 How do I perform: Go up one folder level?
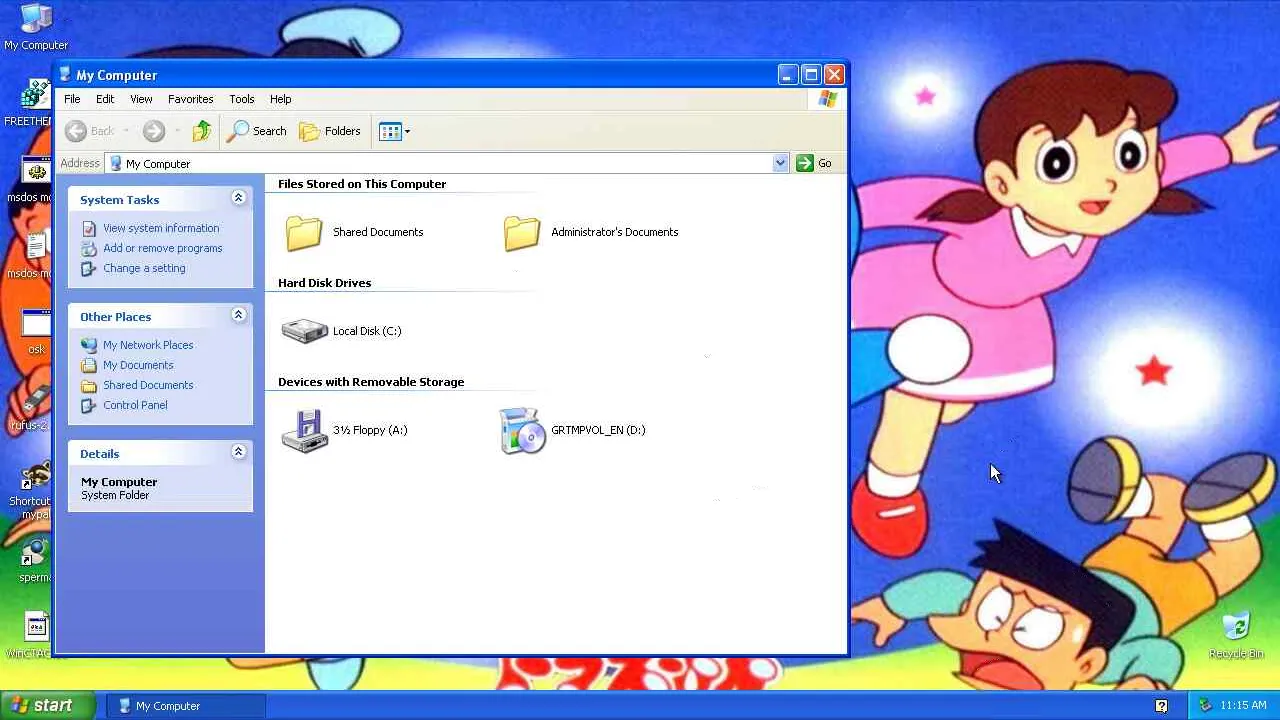click(202, 131)
